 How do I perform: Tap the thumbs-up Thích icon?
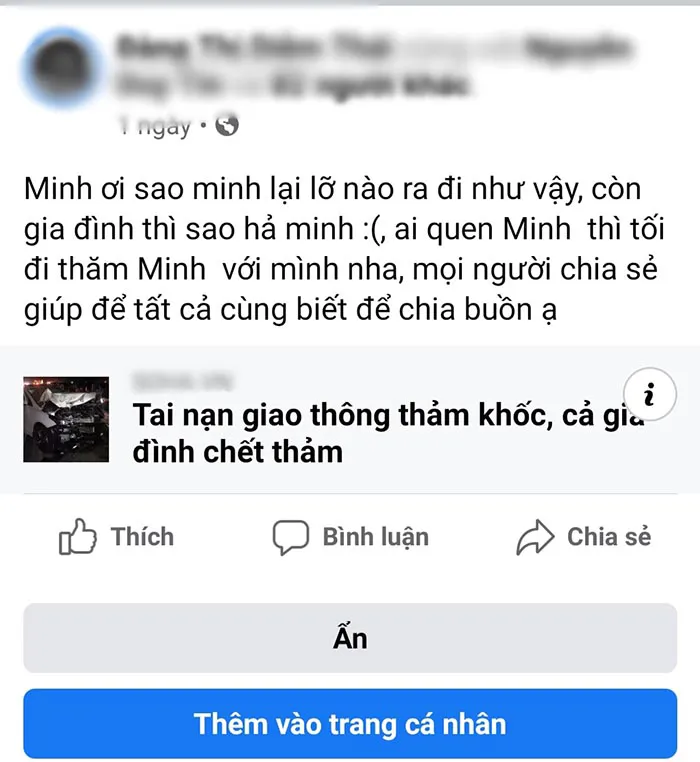point(77,537)
